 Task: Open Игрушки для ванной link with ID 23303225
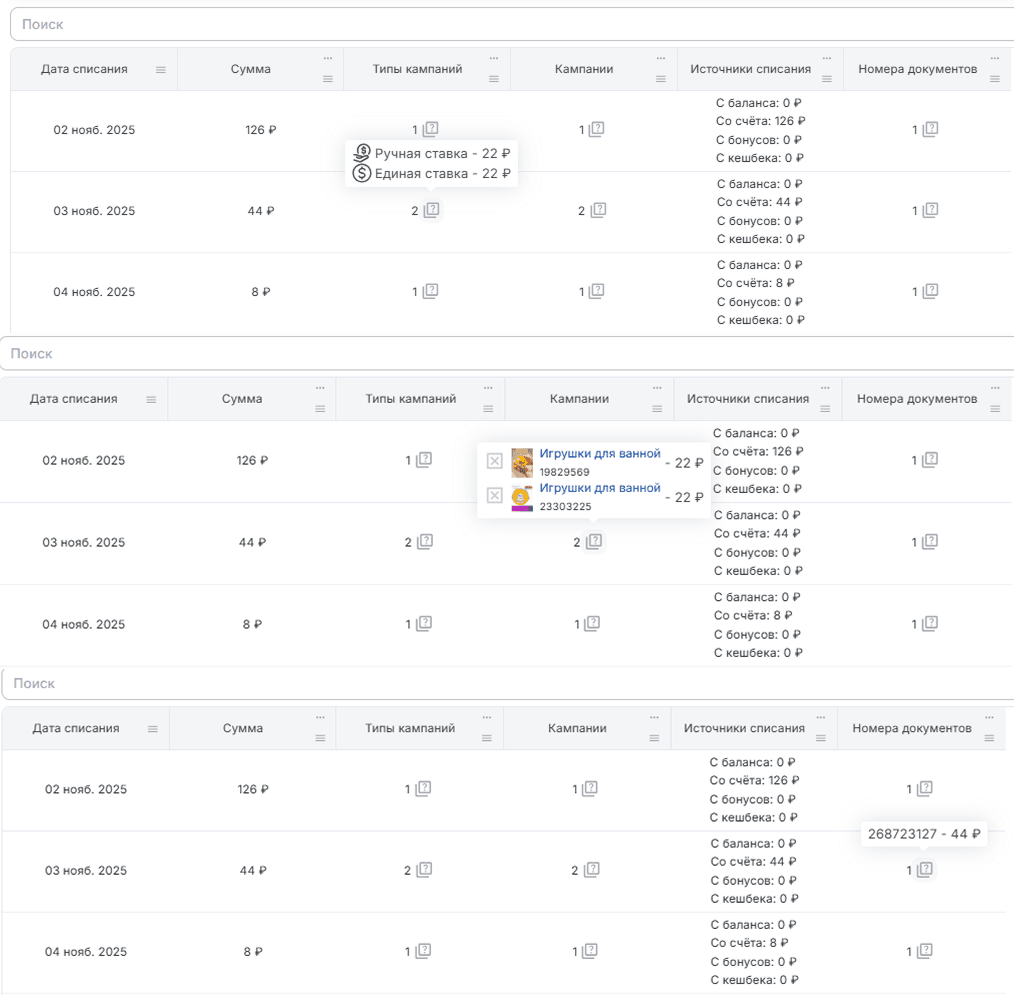(600, 488)
